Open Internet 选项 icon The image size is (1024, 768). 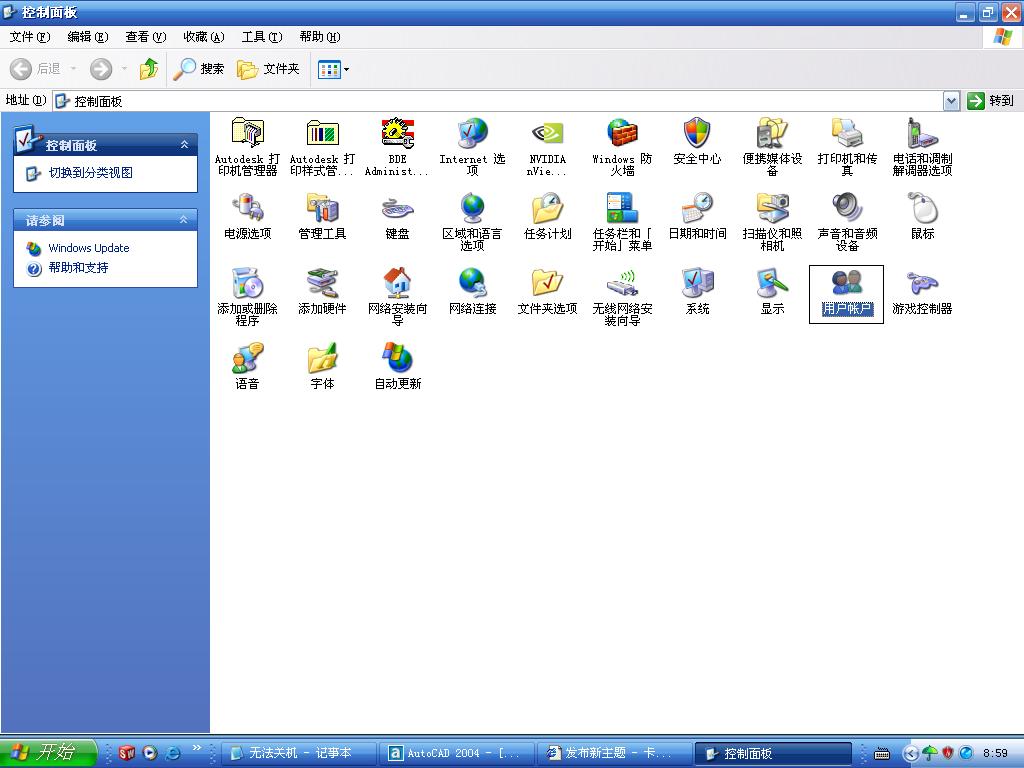pos(472,133)
